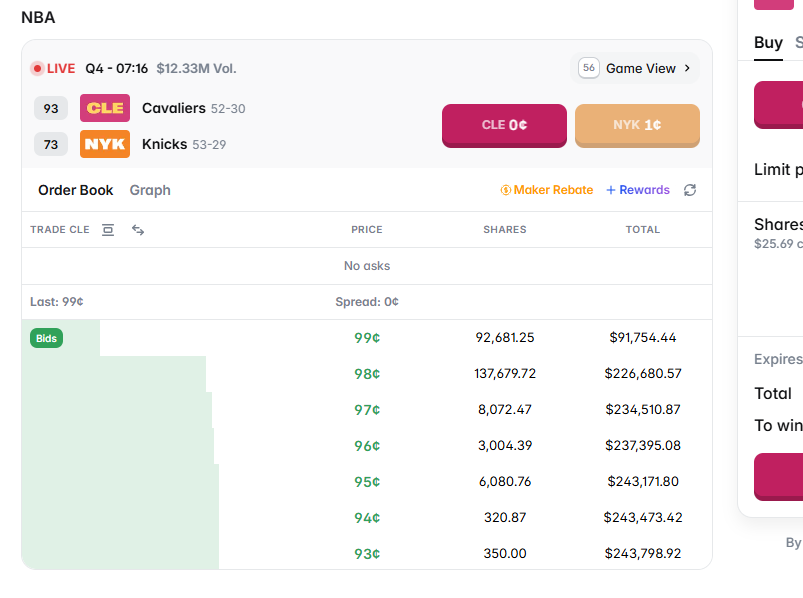Screen dimensions: 803x598
Task: Click the order book layout icon
Action: point(108,230)
